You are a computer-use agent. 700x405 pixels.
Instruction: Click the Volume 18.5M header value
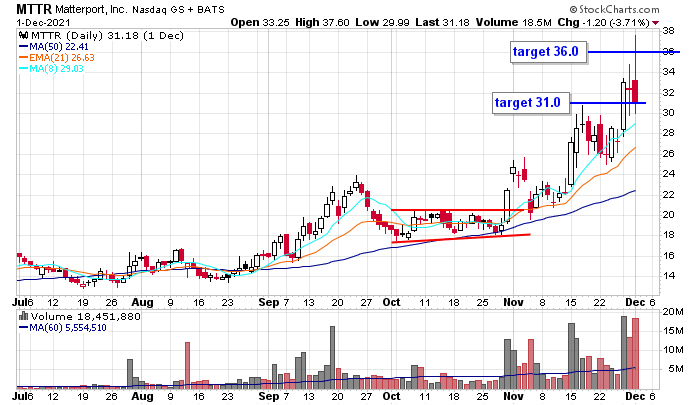[513, 22]
